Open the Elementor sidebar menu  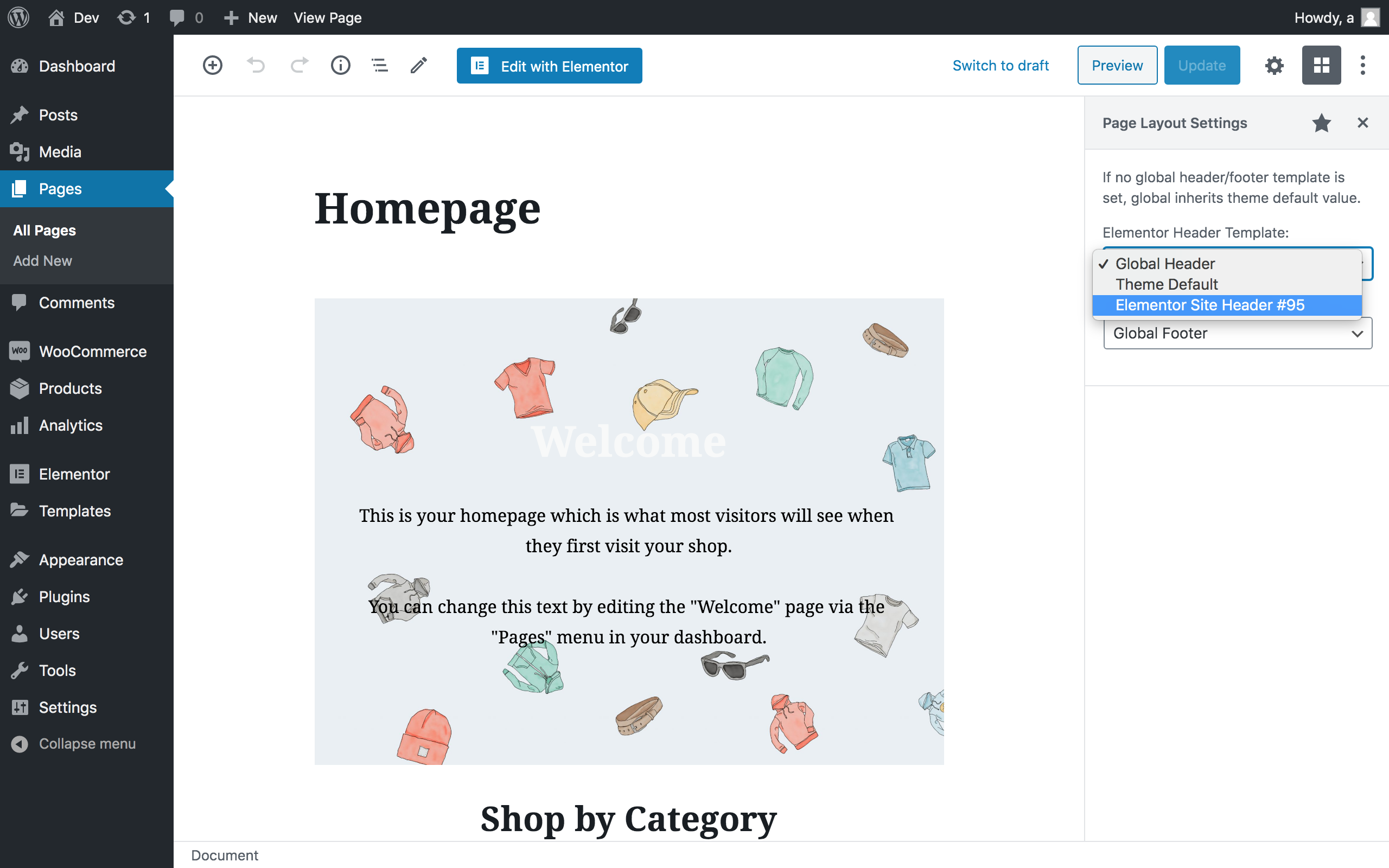click(x=87, y=474)
